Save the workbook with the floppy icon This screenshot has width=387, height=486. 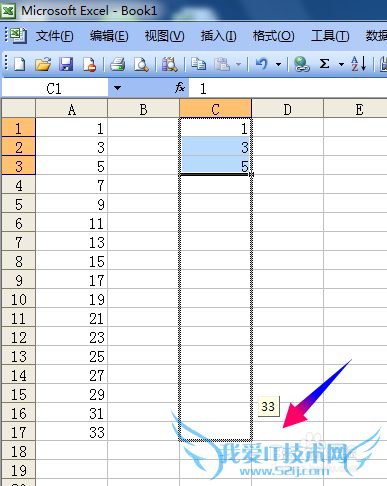[66, 64]
